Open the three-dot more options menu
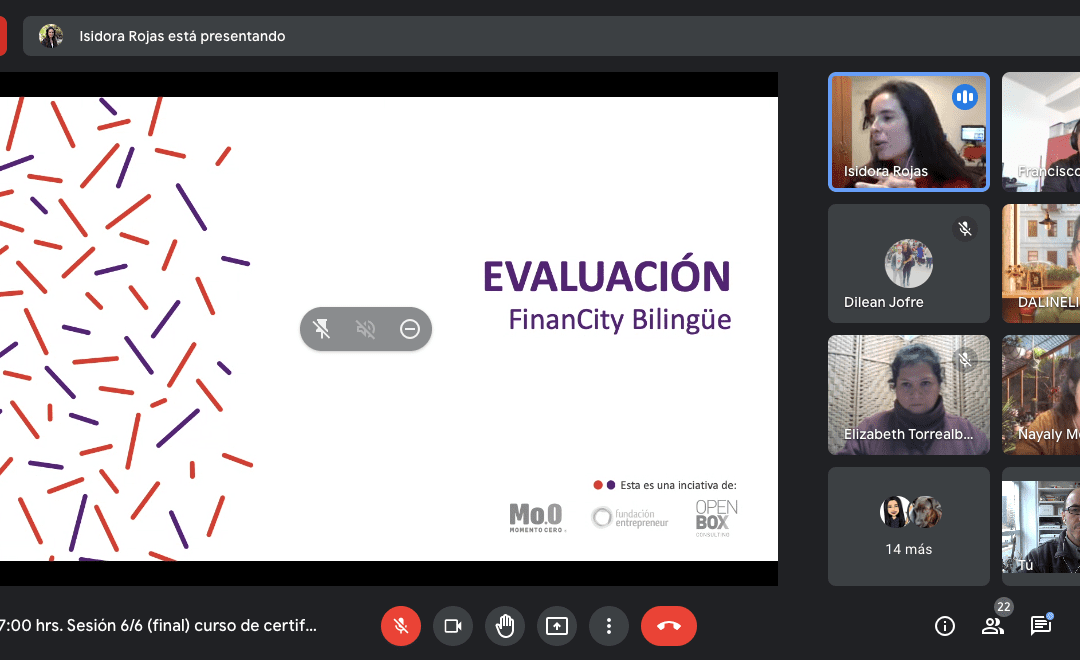This screenshot has width=1080, height=660. [609, 626]
